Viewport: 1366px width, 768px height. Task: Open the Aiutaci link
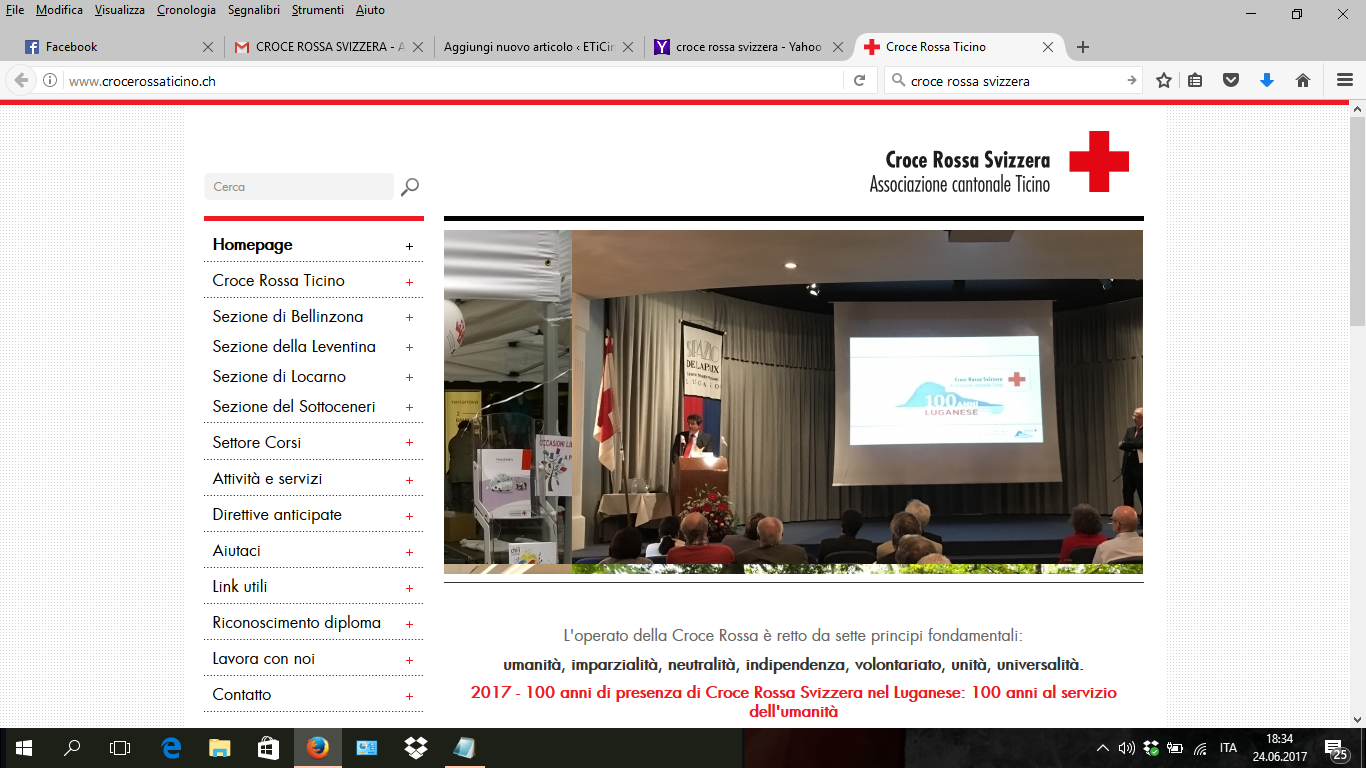pyautogui.click(x=237, y=551)
